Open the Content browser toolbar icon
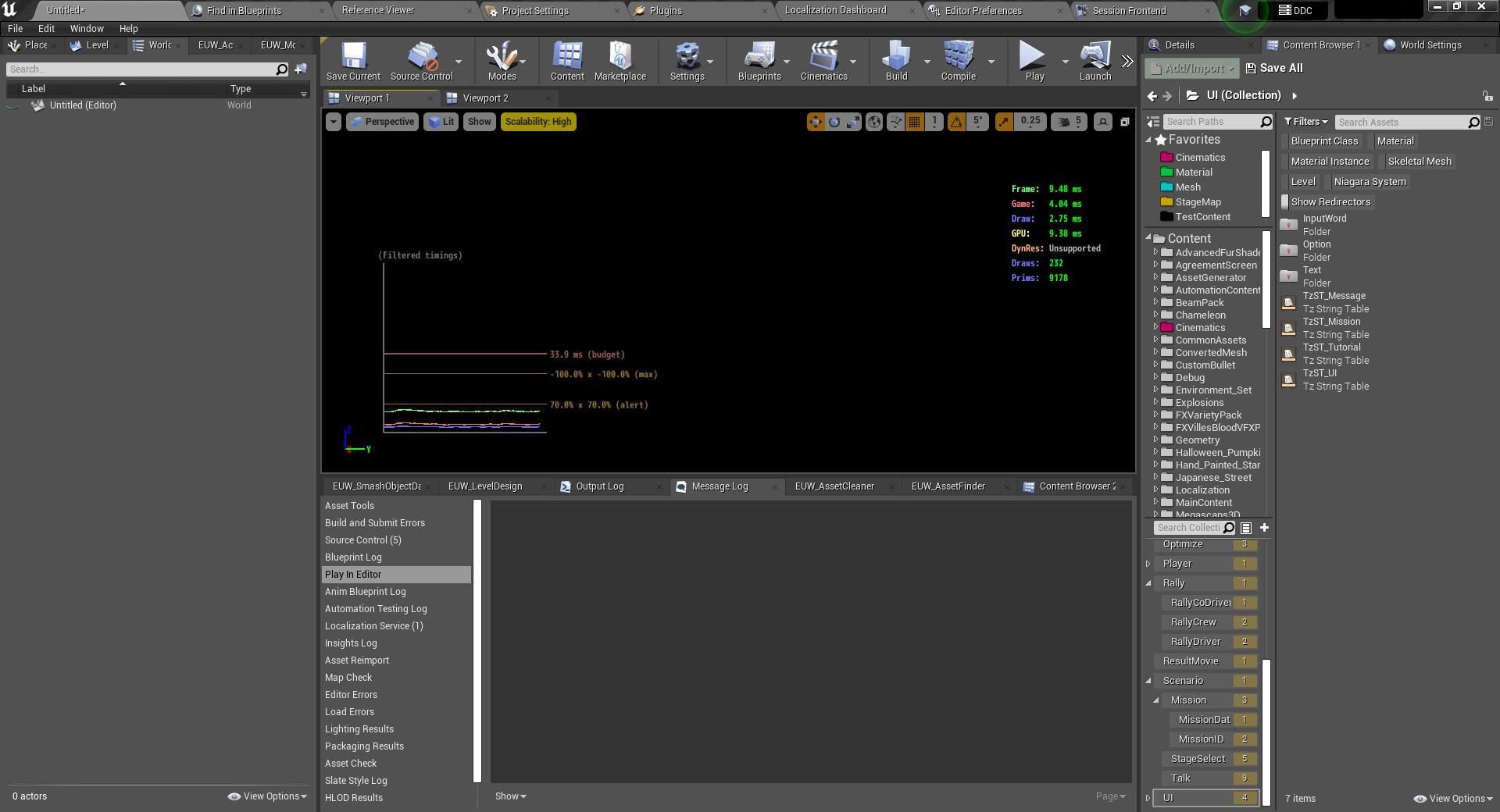This screenshot has width=1500, height=812. point(567,61)
